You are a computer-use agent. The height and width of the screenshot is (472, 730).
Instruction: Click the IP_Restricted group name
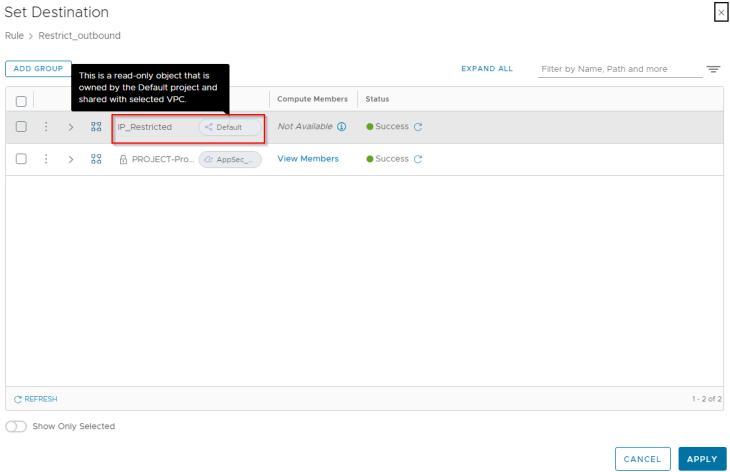(x=144, y=127)
